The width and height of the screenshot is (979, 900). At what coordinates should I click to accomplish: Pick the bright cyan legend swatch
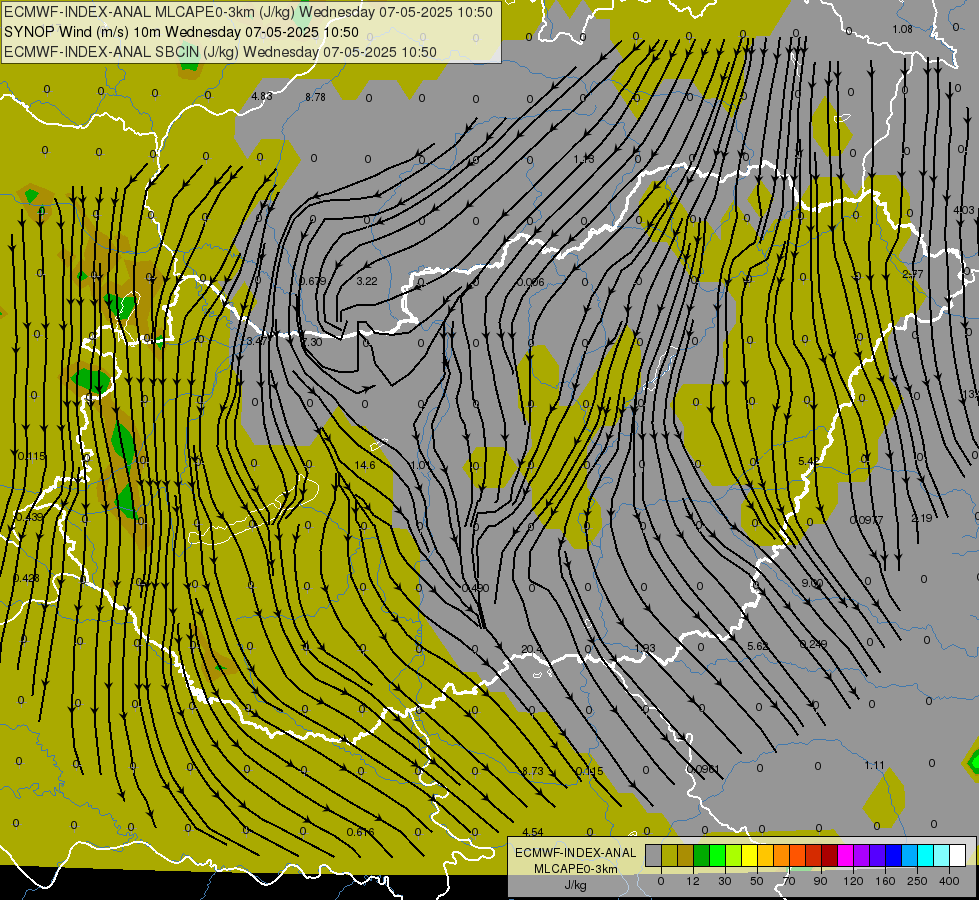[927, 855]
